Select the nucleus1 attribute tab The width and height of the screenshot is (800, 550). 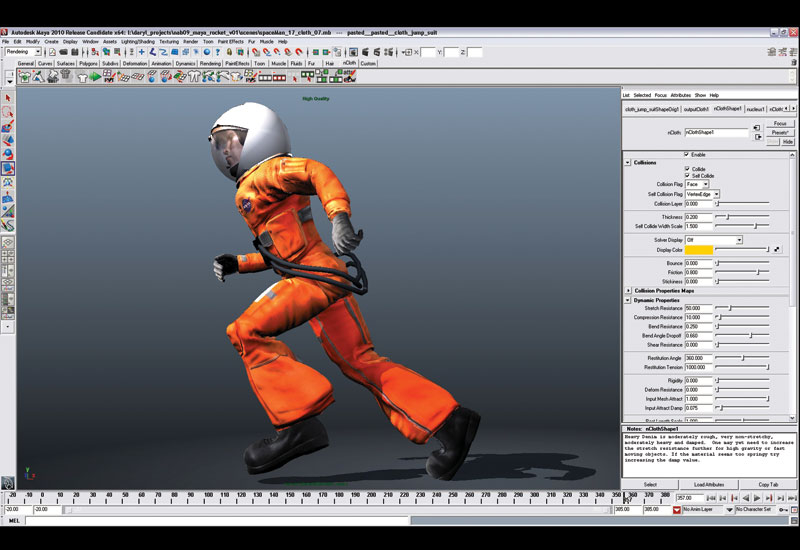755,109
